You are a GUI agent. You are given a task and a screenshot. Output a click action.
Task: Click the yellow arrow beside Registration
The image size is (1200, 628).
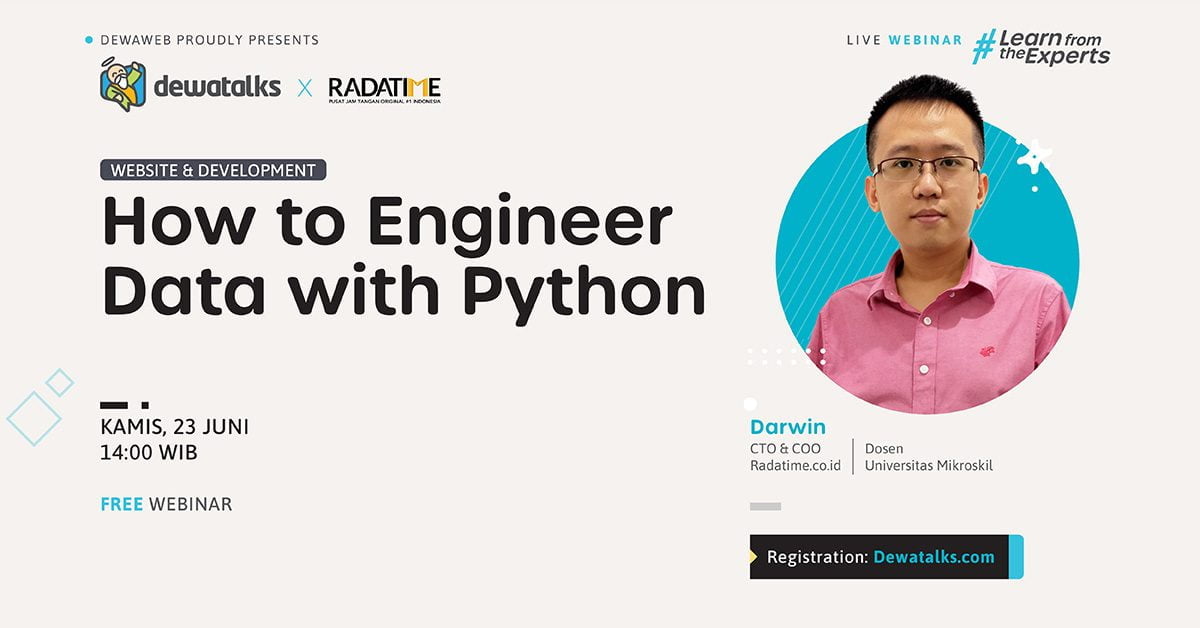pyautogui.click(x=752, y=556)
